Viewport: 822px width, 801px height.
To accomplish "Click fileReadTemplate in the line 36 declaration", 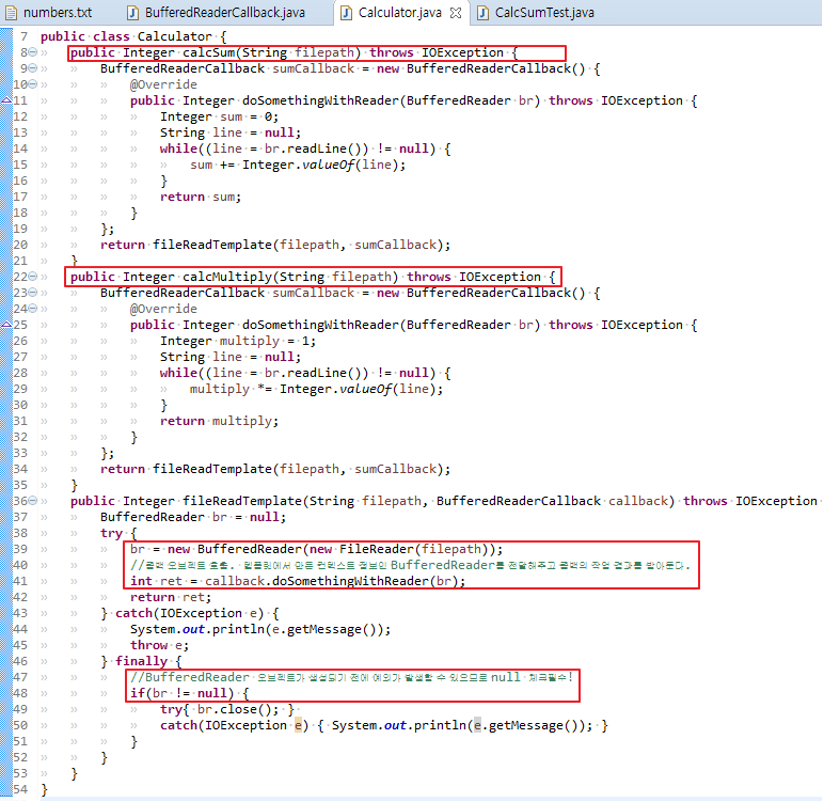I will [242, 501].
